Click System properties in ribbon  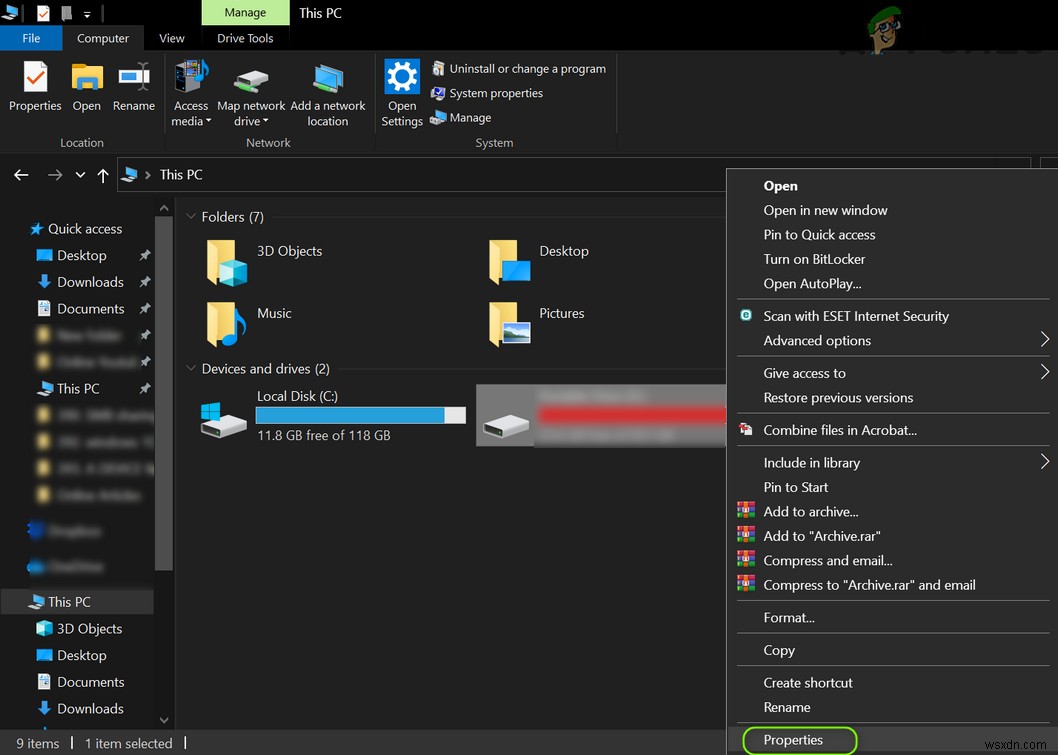pyautogui.click(x=486, y=93)
